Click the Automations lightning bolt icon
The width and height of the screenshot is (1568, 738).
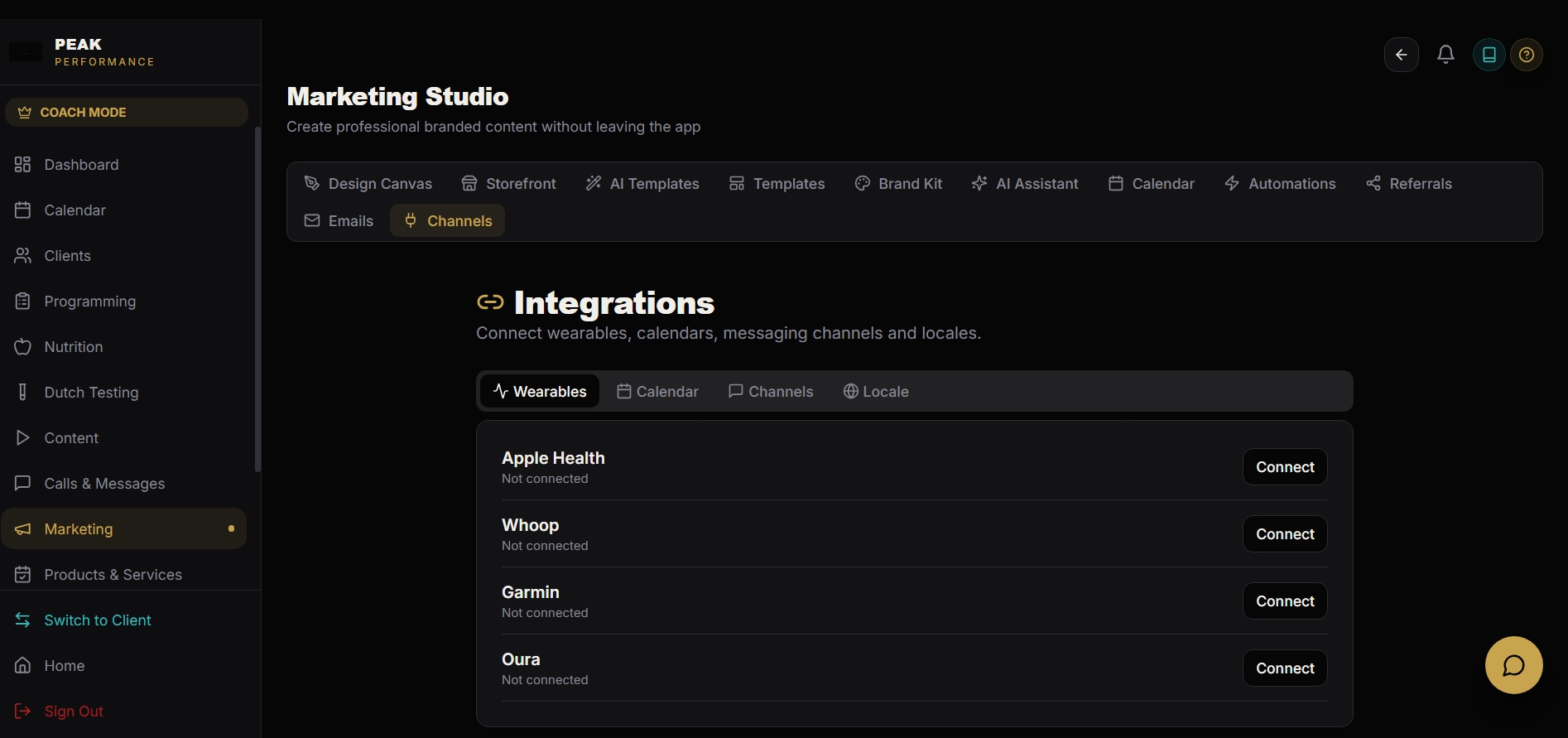point(1232,183)
